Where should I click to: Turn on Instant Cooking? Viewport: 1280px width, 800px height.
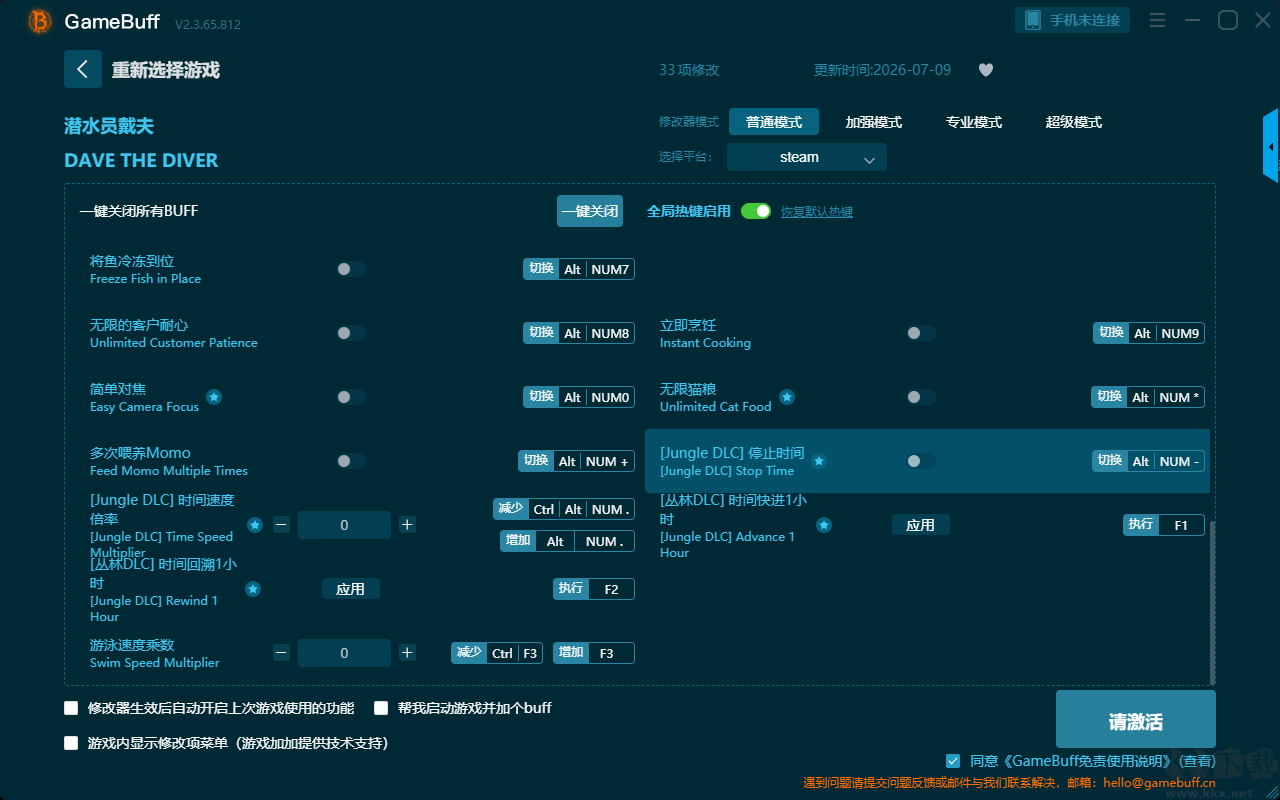921,333
